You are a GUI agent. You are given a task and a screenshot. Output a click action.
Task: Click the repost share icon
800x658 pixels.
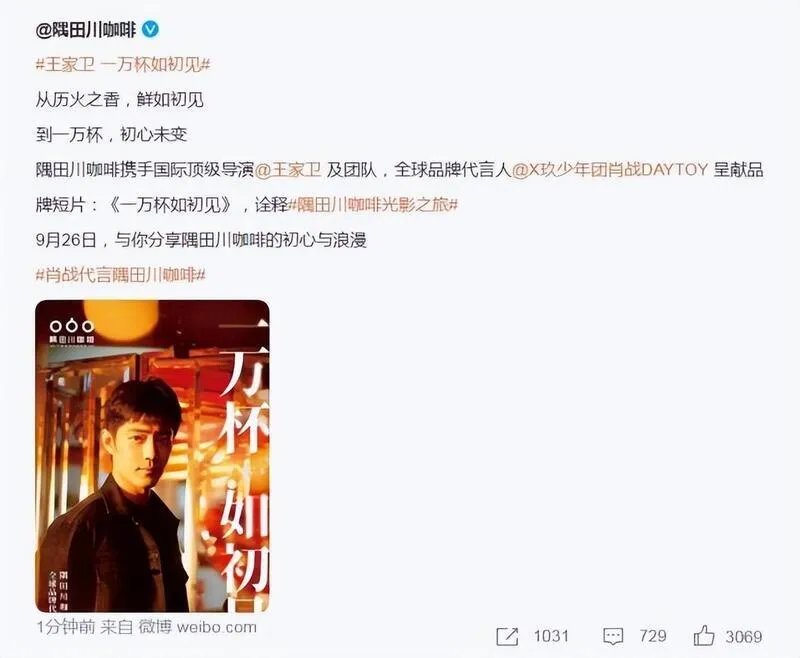(x=507, y=636)
